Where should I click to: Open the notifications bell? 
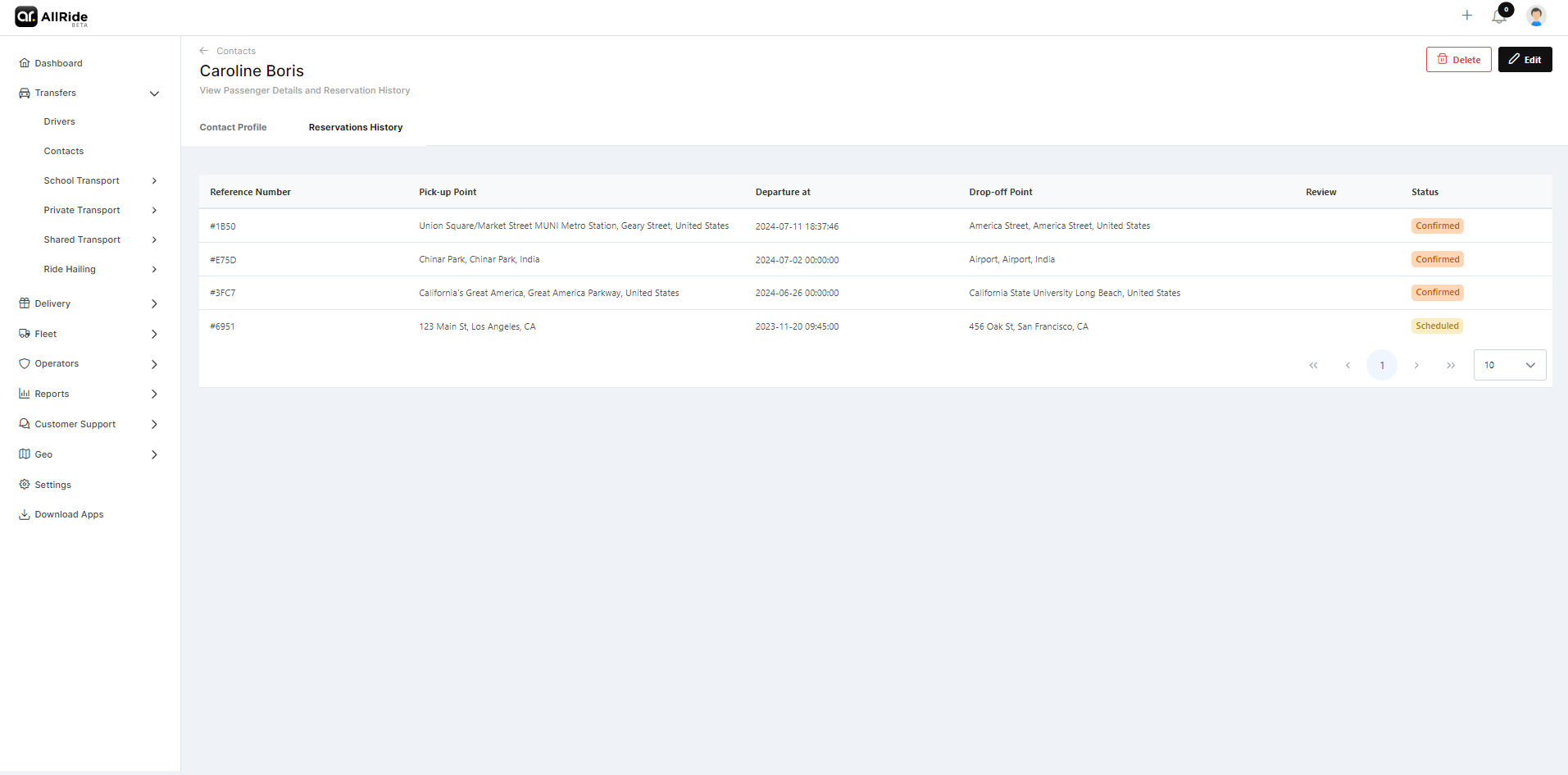click(1499, 16)
